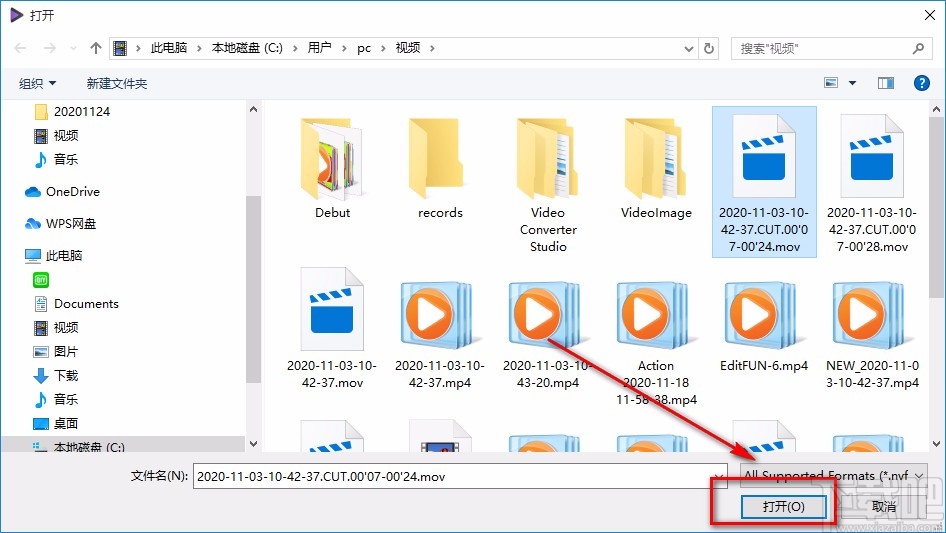Click the green iQIYI icon in sidebar

[41, 280]
